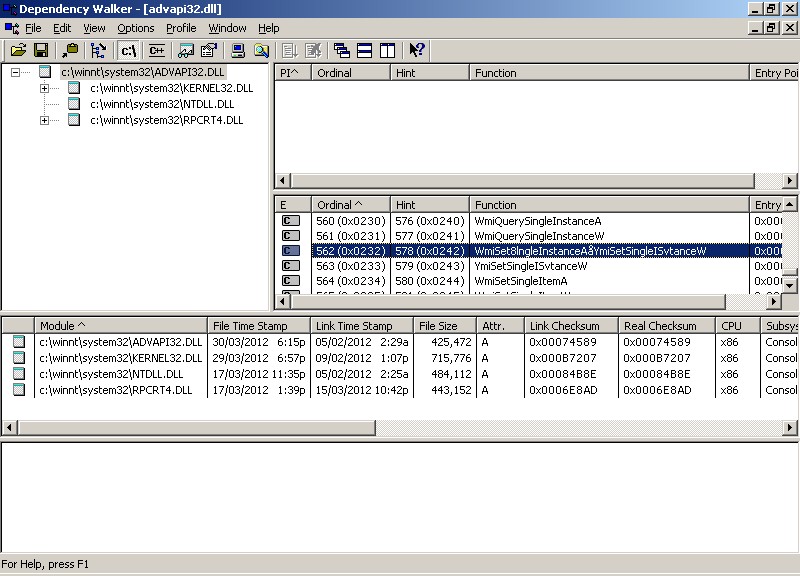Sort imports pane by PI column header
The image size is (800, 576).
293,73
